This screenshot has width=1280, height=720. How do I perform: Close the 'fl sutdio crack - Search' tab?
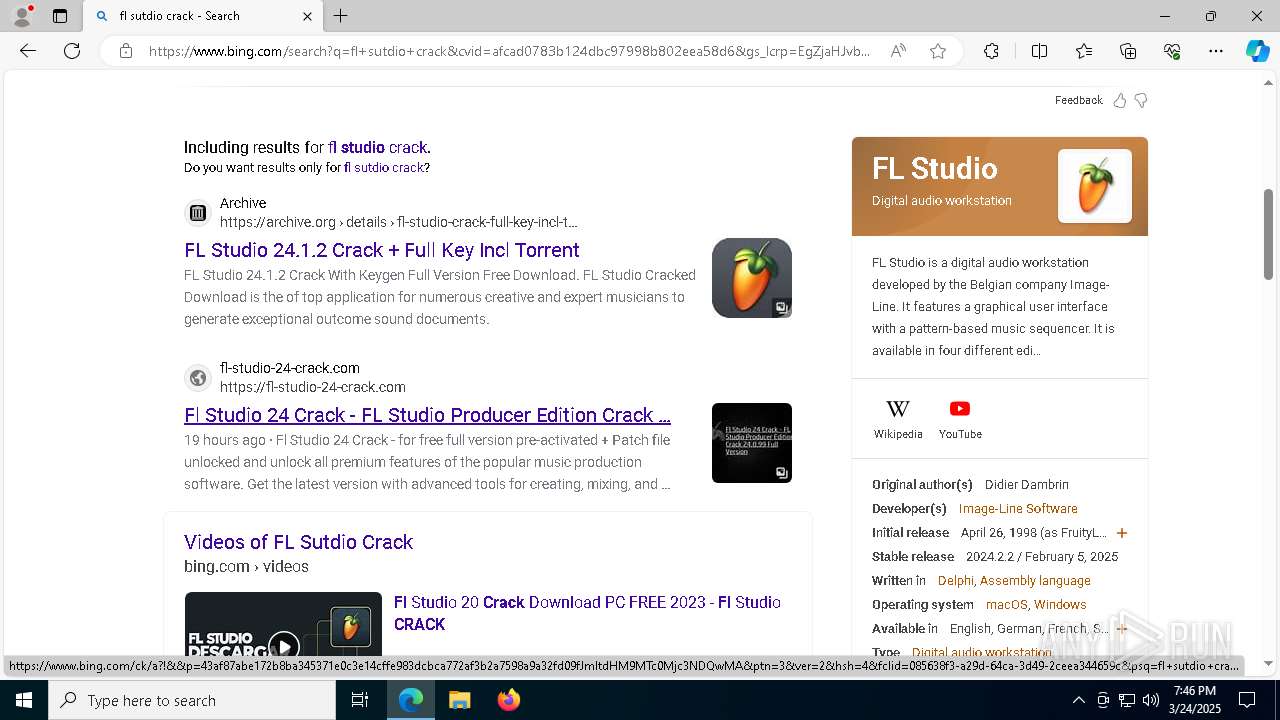[307, 16]
